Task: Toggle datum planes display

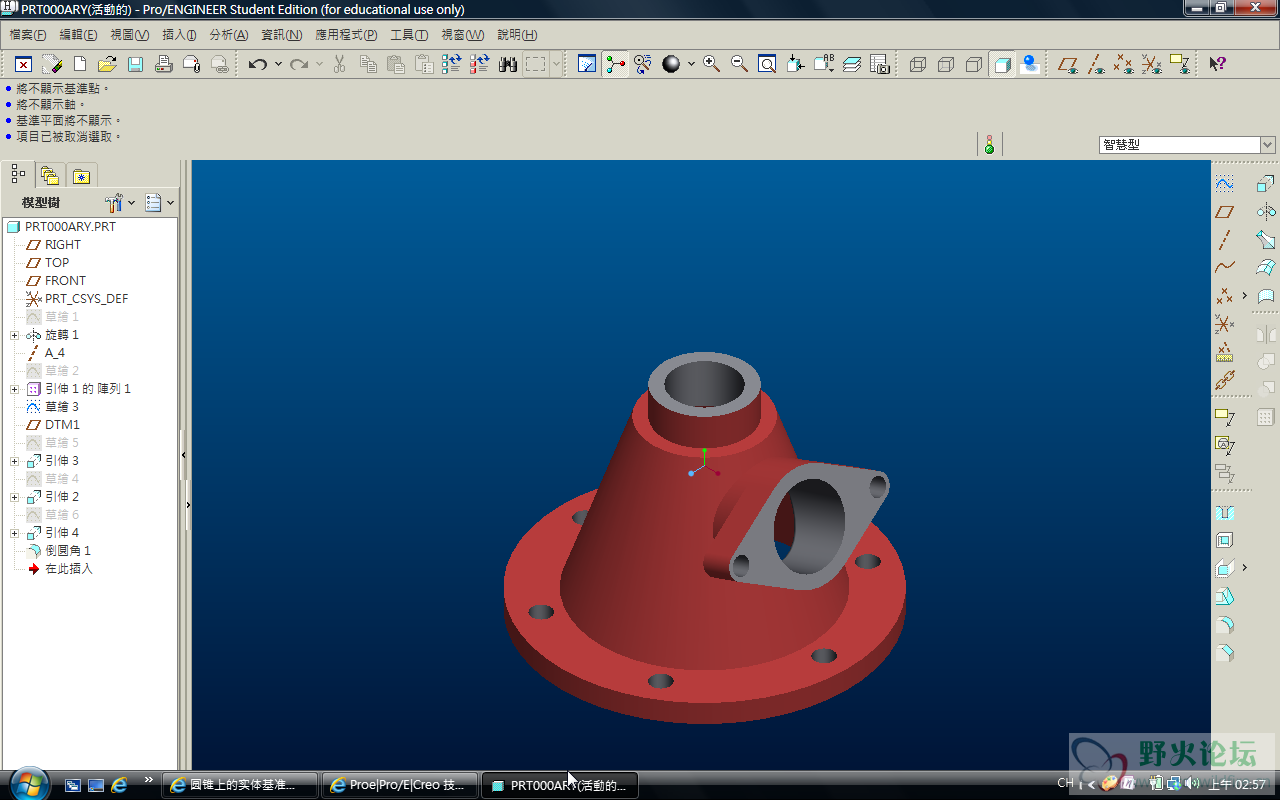Action: 1067,64
